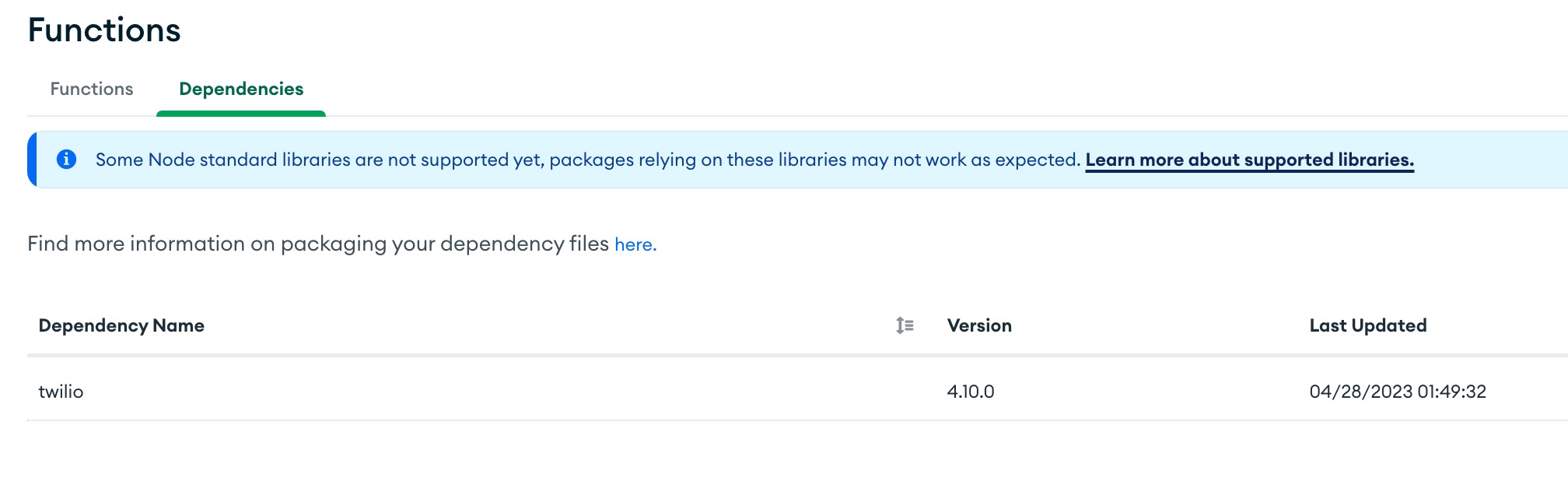Image resolution: width=1568 pixels, height=492 pixels.
Task: Click empty header space between Version and Last Updated
Action: [1159, 325]
